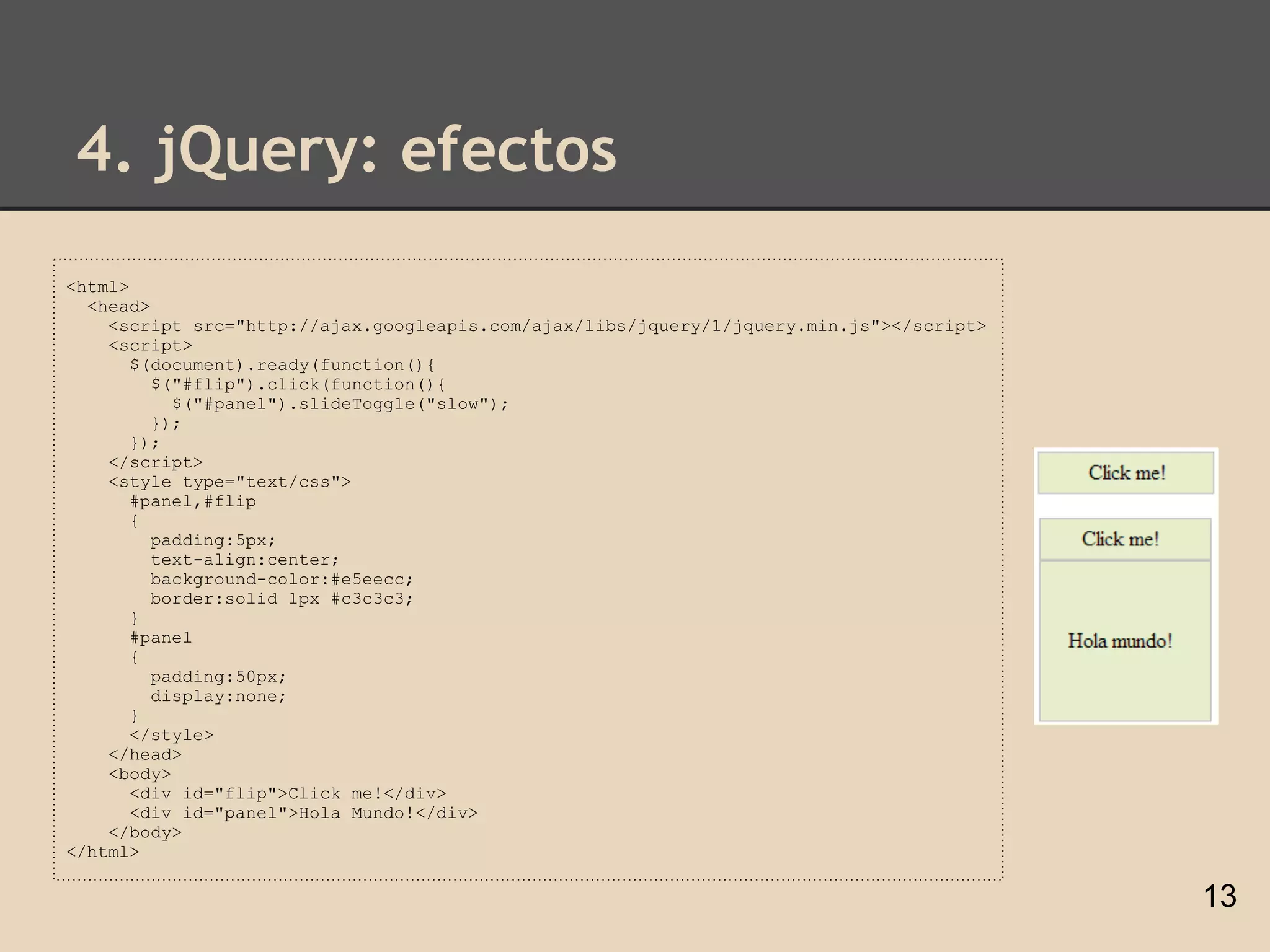Click the '$("#flip").click(function(){' line
Screen dimensions: 1270x952
pos(298,384)
